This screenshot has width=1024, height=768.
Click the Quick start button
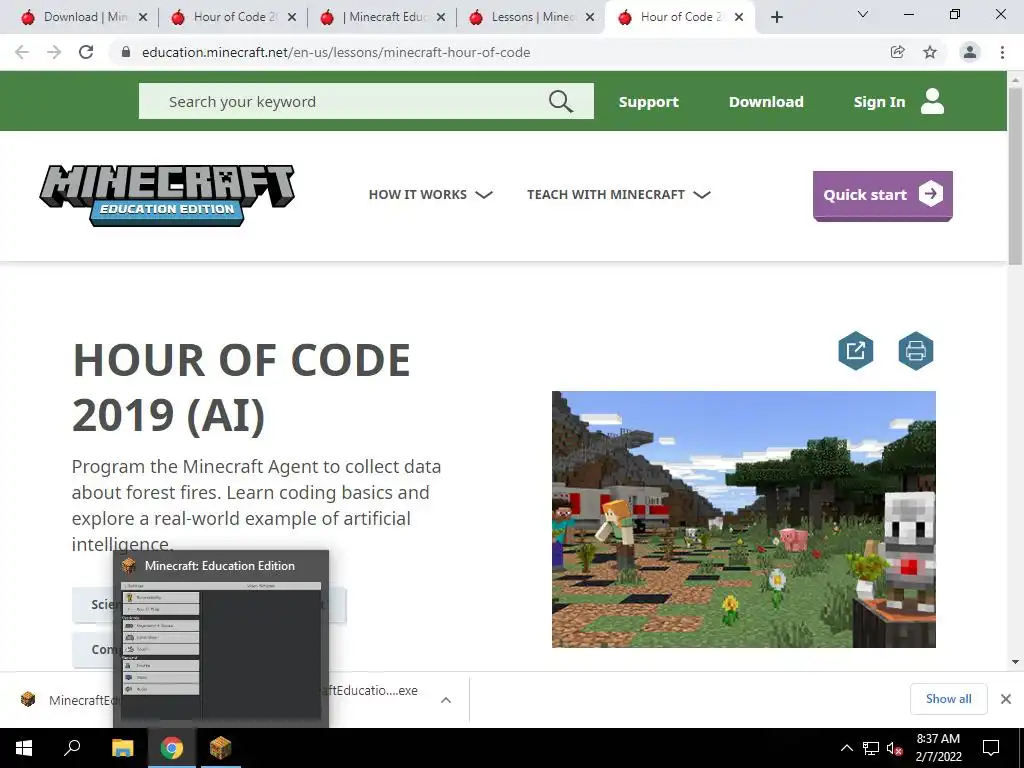click(882, 195)
